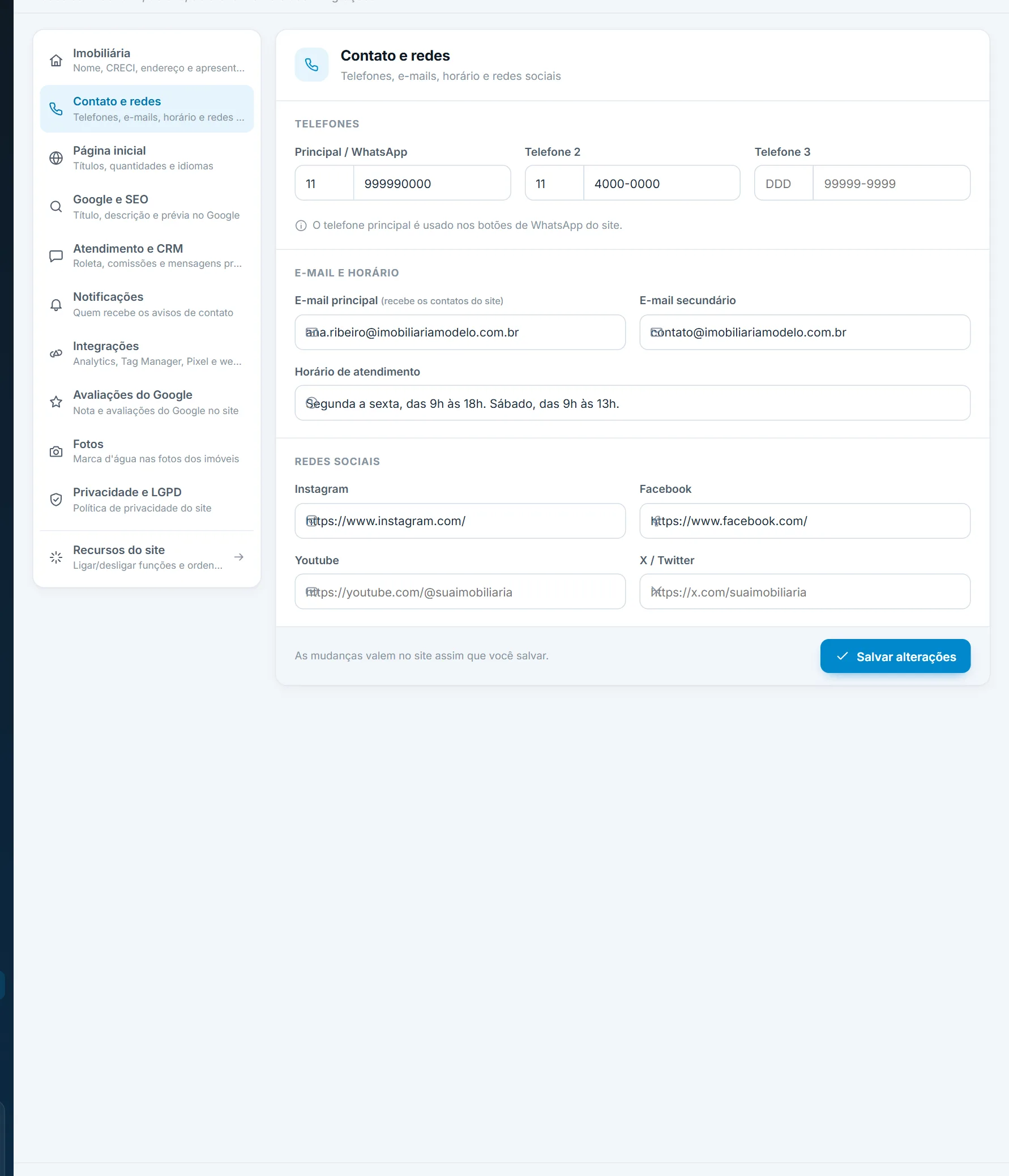Click the Principal / WhatsApp DDD field
The image size is (1009, 1176).
pos(324,184)
